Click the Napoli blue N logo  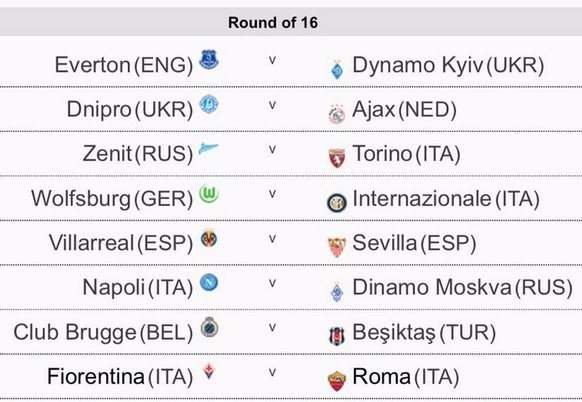(209, 282)
